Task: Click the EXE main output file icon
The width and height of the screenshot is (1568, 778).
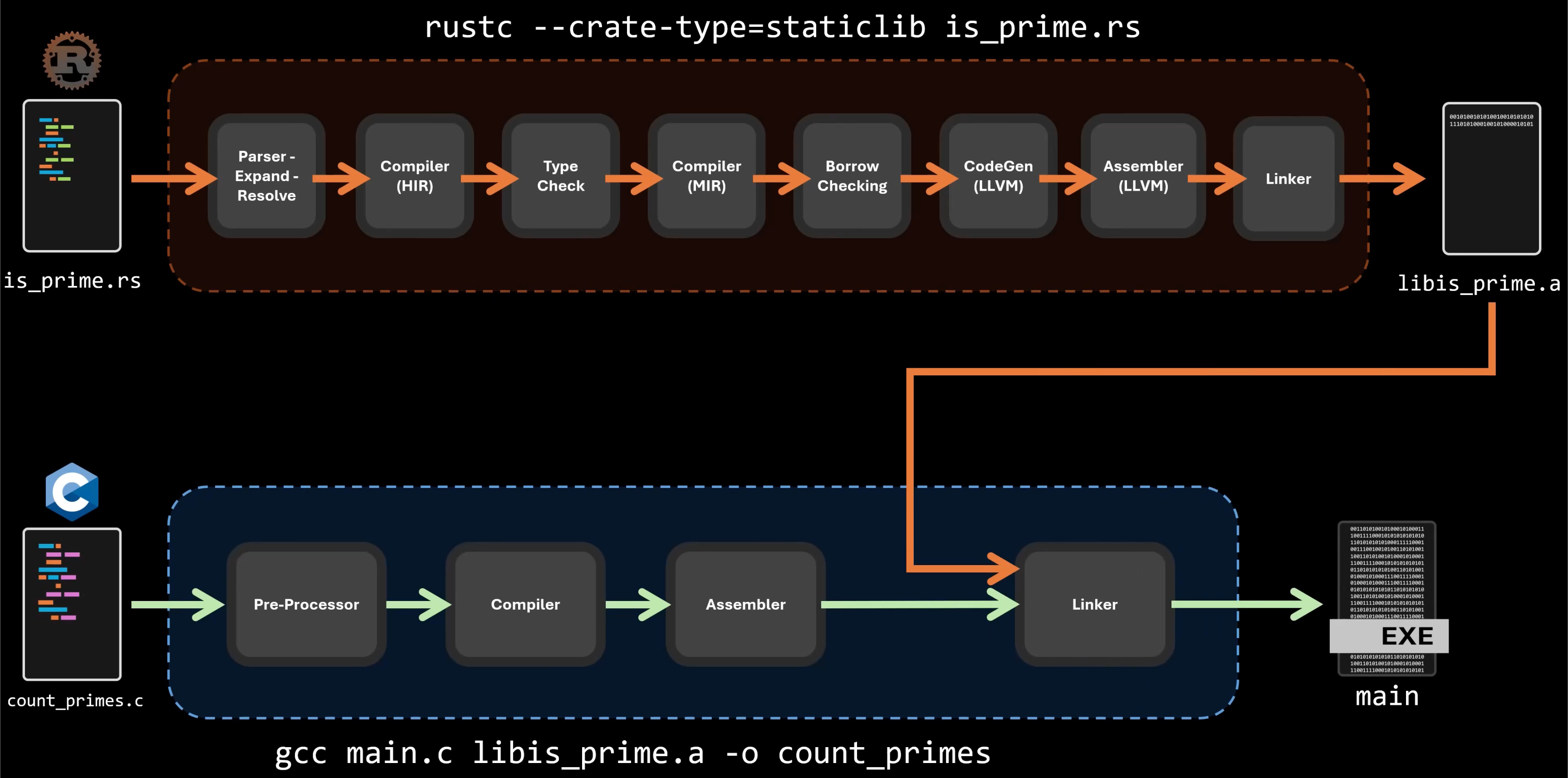Action: pos(1387,600)
